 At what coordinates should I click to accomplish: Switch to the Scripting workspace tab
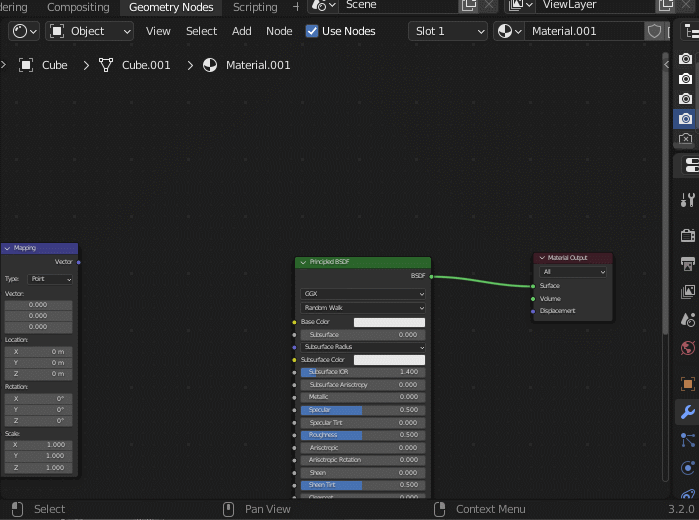point(255,7)
